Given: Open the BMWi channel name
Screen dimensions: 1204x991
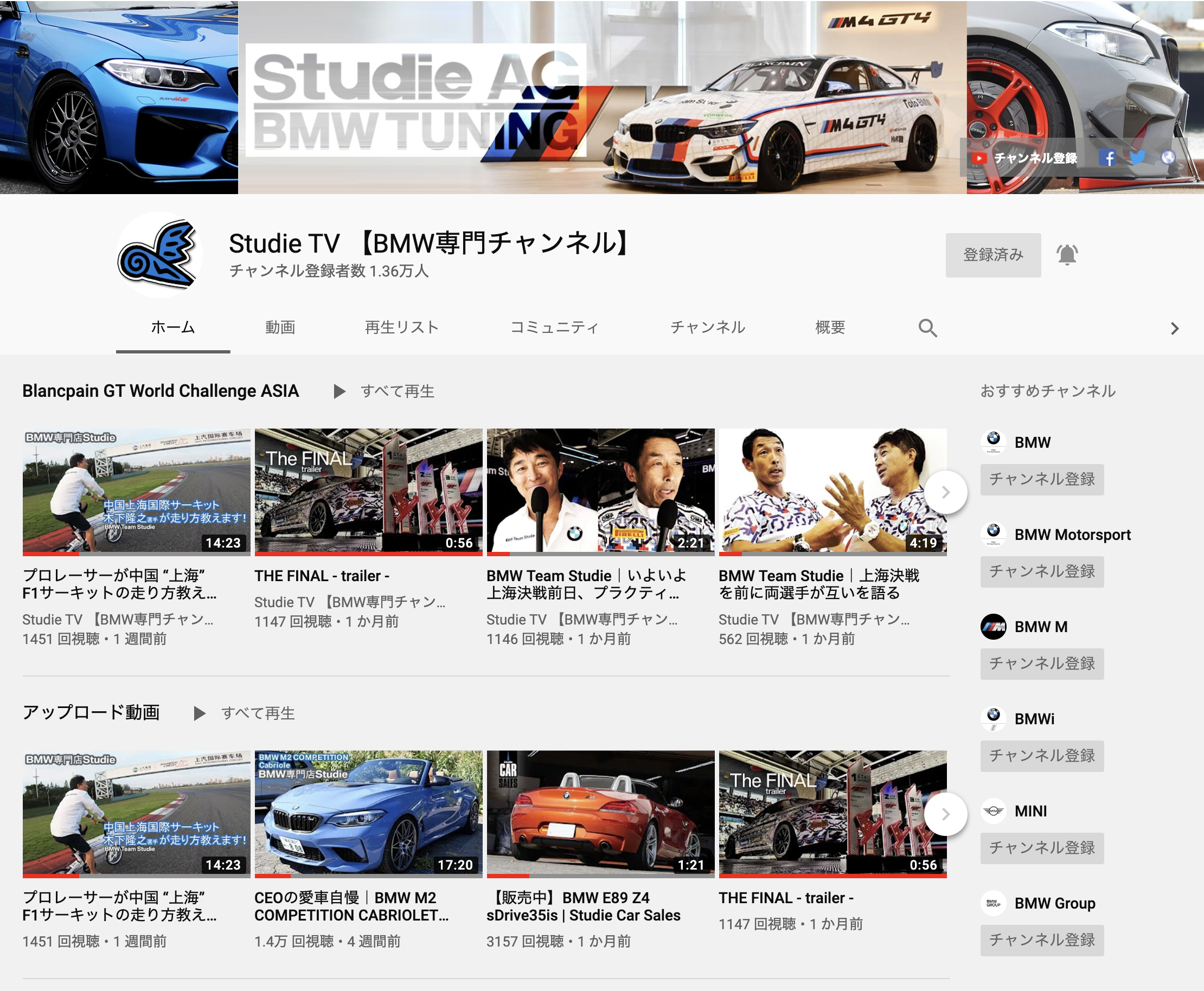Looking at the screenshot, I should [1034, 719].
